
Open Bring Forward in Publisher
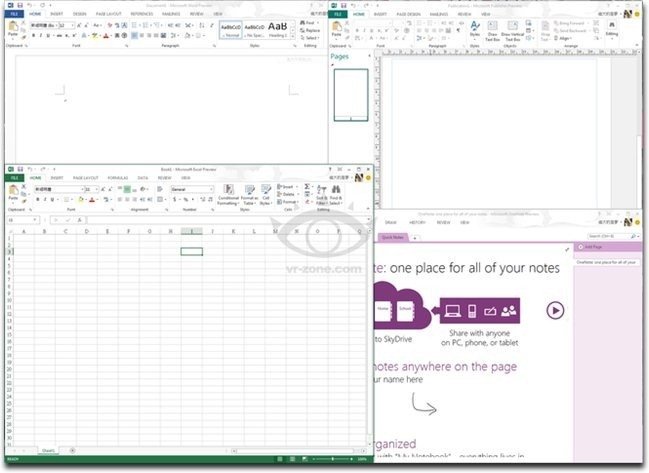[571, 23]
